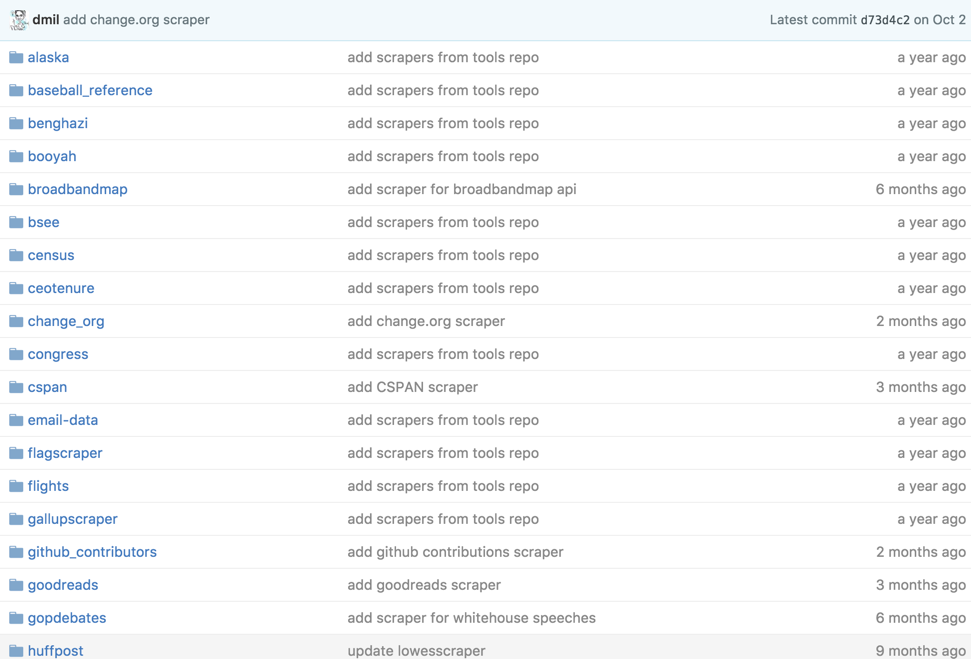This screenshot has height=659, width=971.
Task: Open the broadbandmap folder
Action: (77, 190)
